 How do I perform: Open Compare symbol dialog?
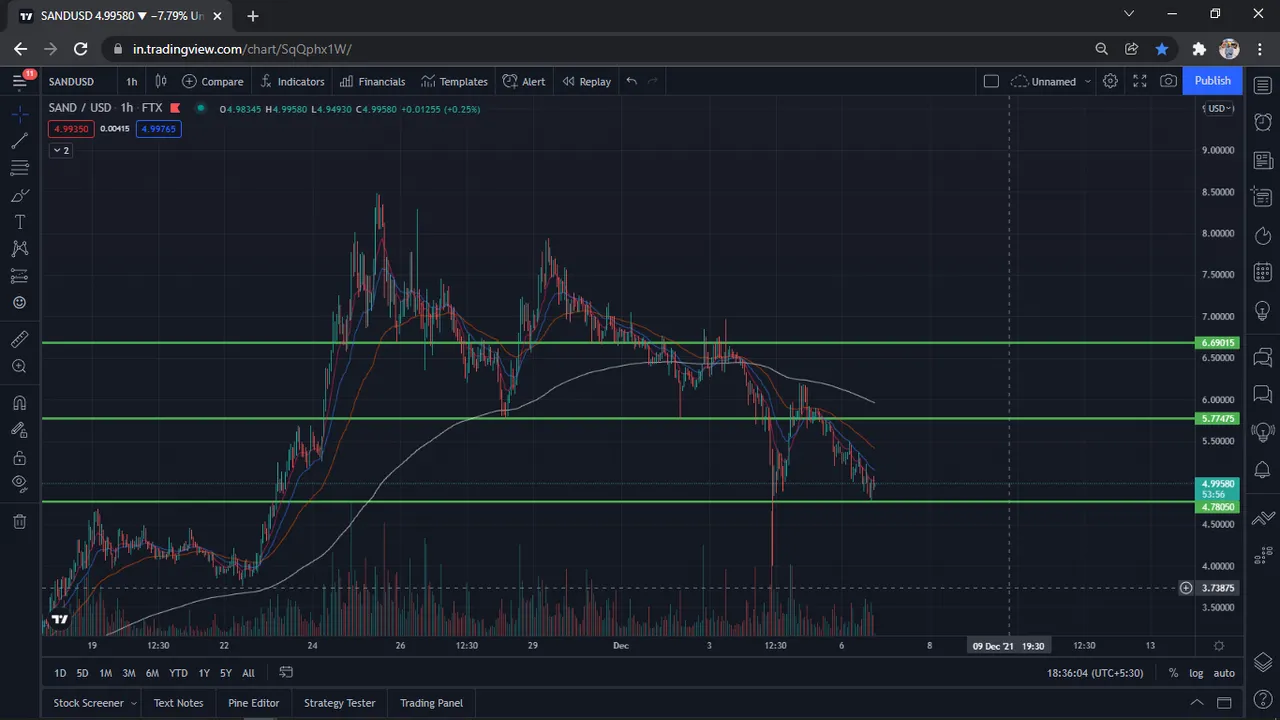212,82
